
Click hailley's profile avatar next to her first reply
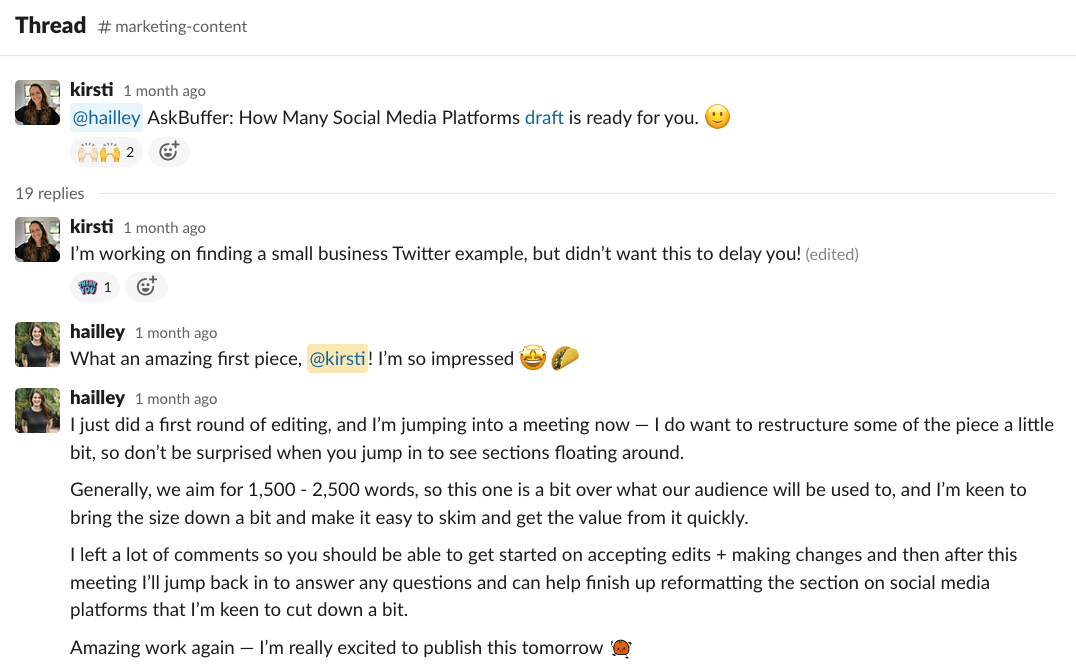tap(37, 344)
